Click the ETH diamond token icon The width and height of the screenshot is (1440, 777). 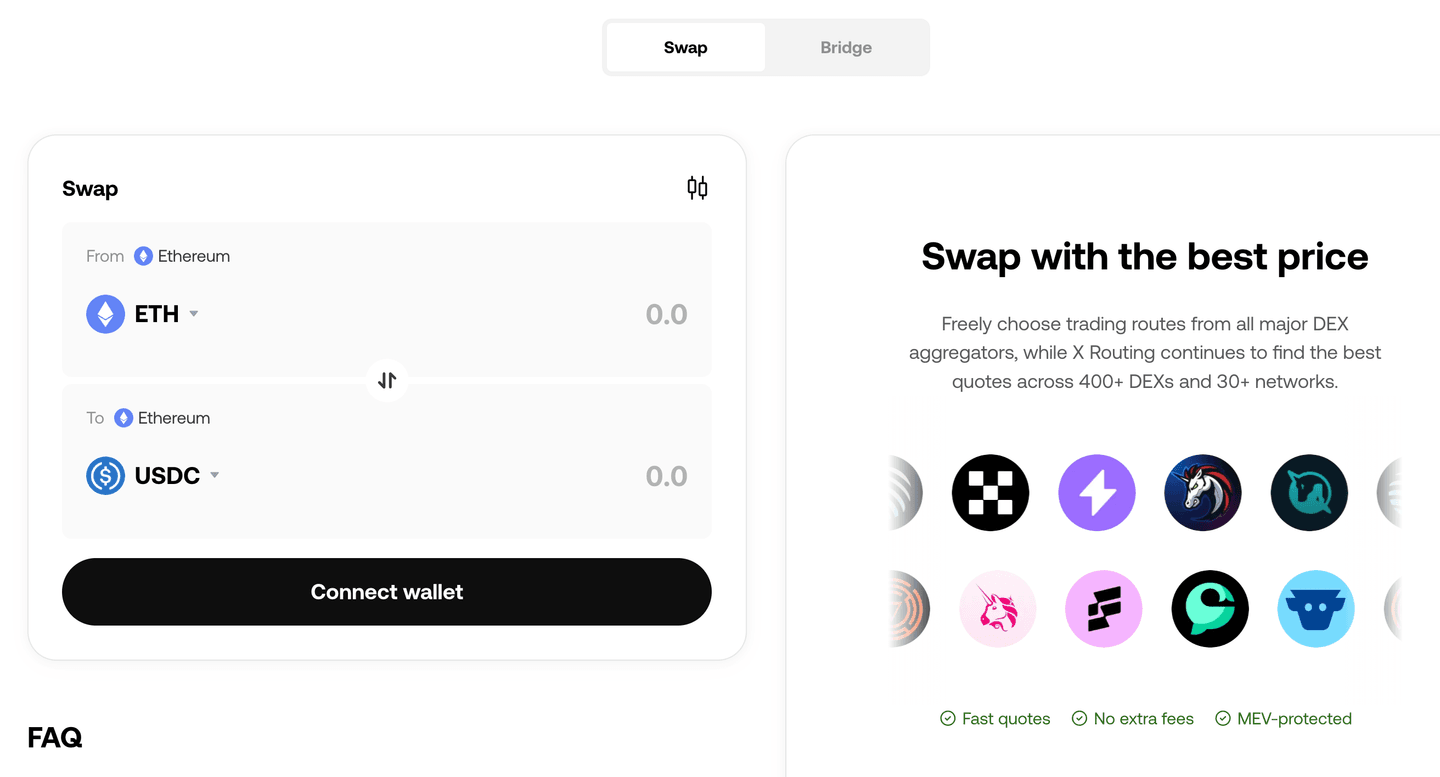(x=105, y=313)
